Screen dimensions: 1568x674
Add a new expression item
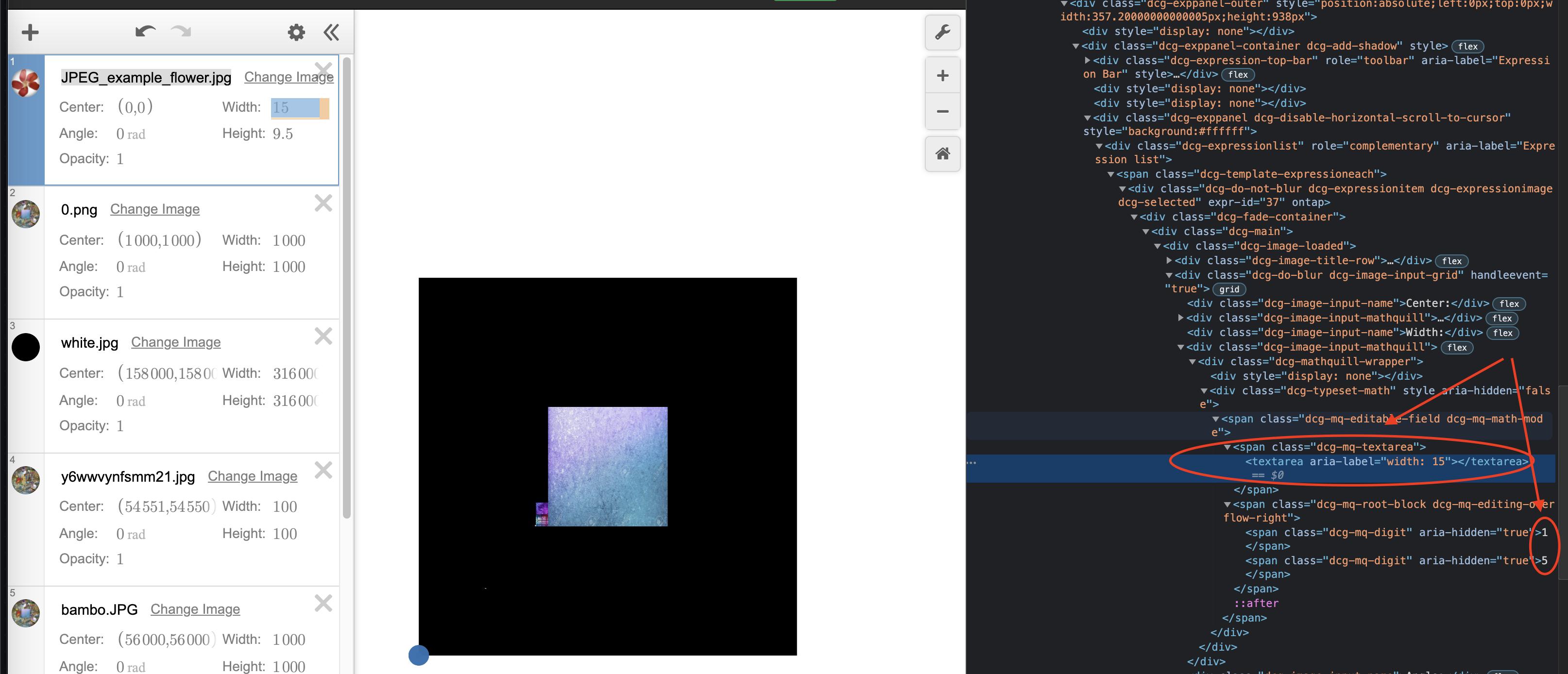(x=30, y=32)
